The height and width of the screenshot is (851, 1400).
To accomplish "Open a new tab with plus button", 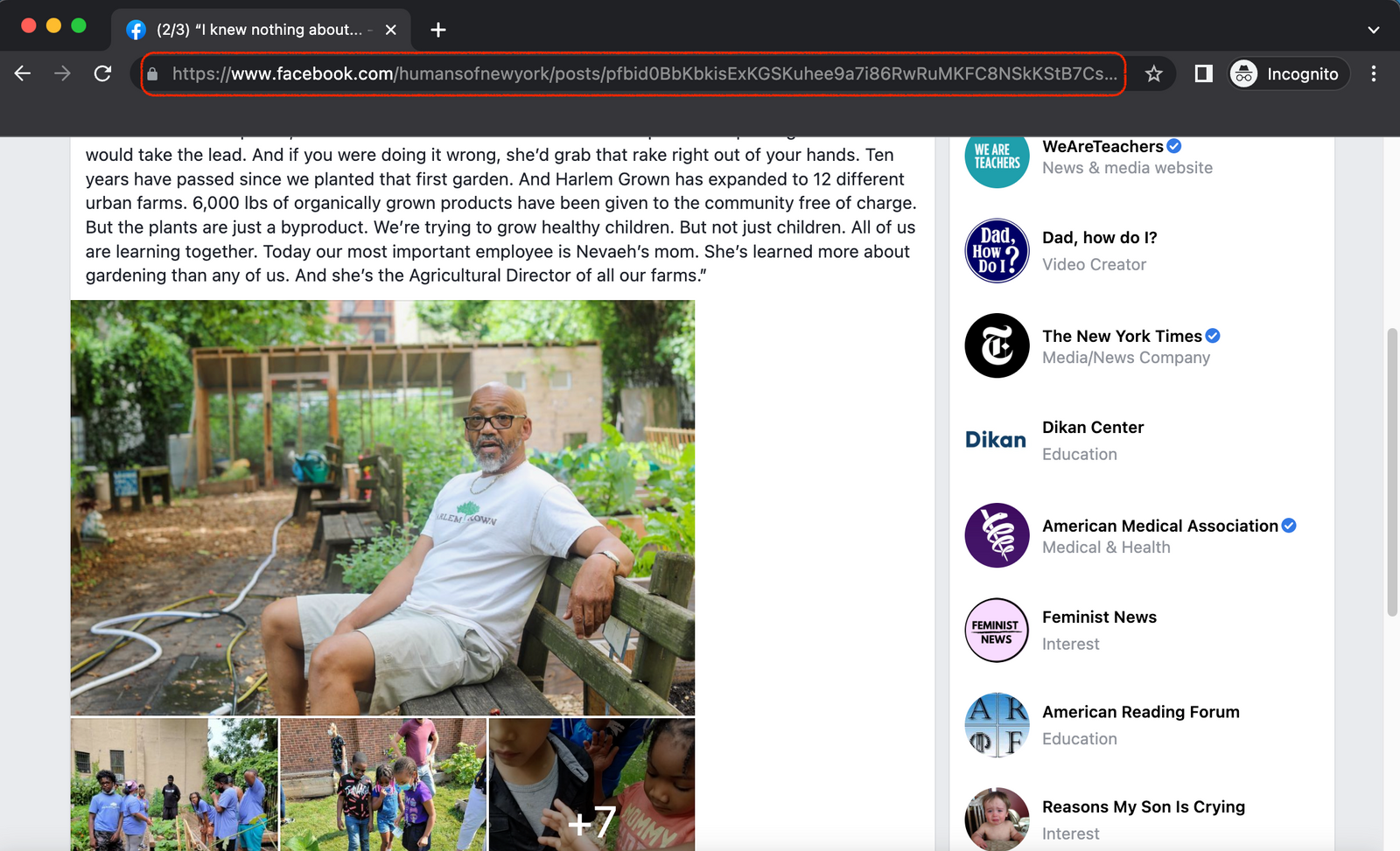I will (x=438, y=30).
